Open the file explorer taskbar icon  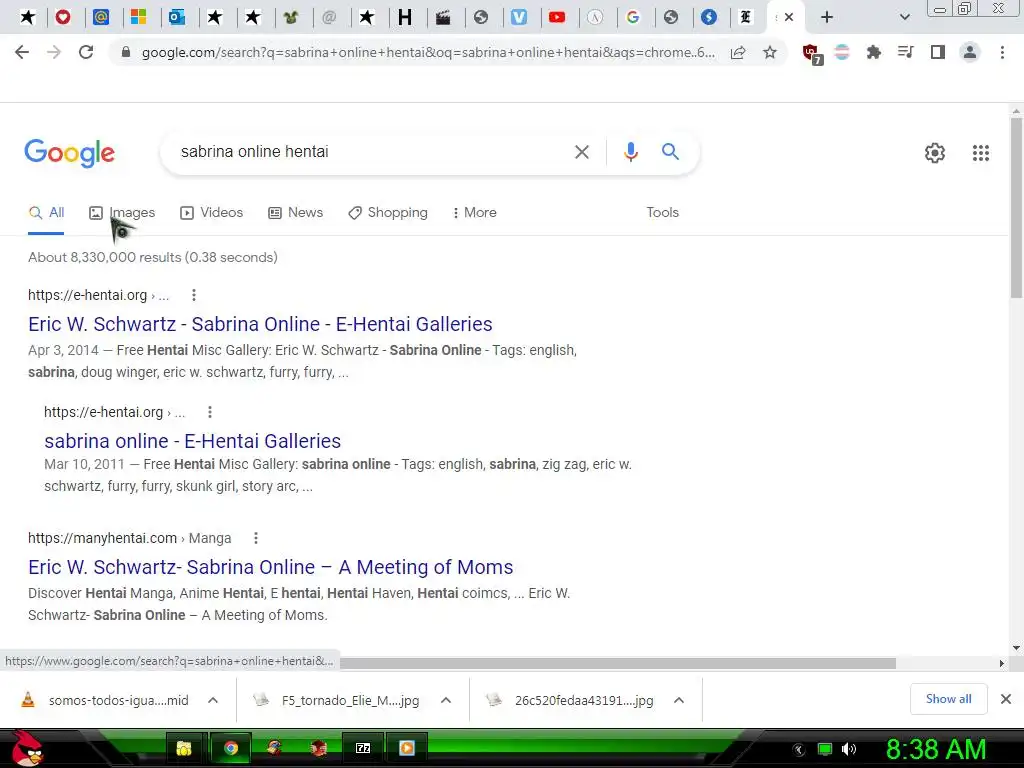tap(184, 748)
